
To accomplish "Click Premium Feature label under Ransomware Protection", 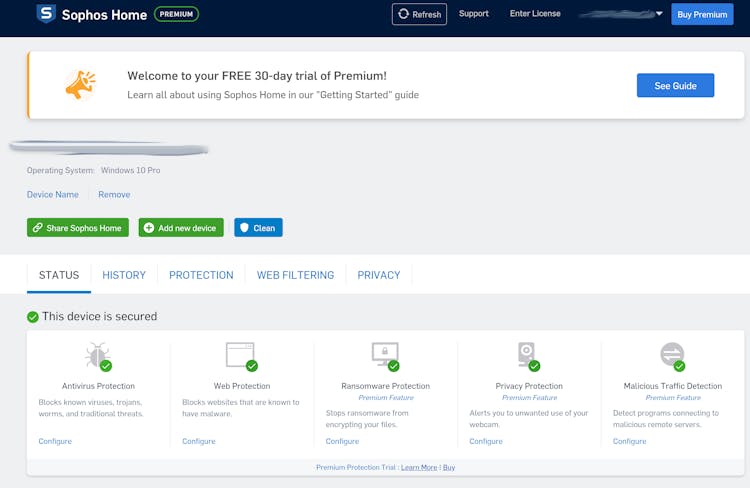I will point(386,398).
